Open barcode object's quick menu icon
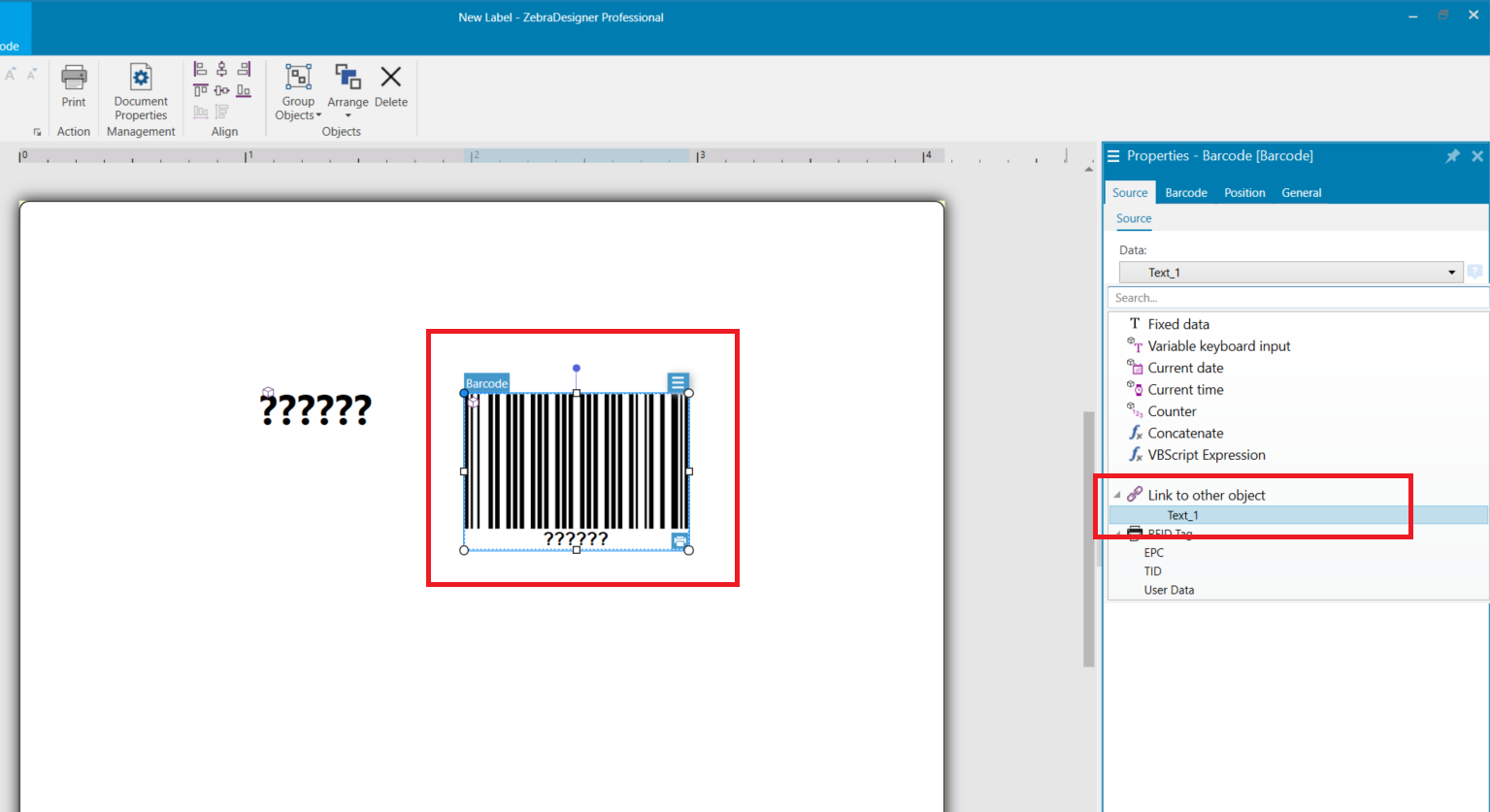1490x812 pixels. (678, 382)
